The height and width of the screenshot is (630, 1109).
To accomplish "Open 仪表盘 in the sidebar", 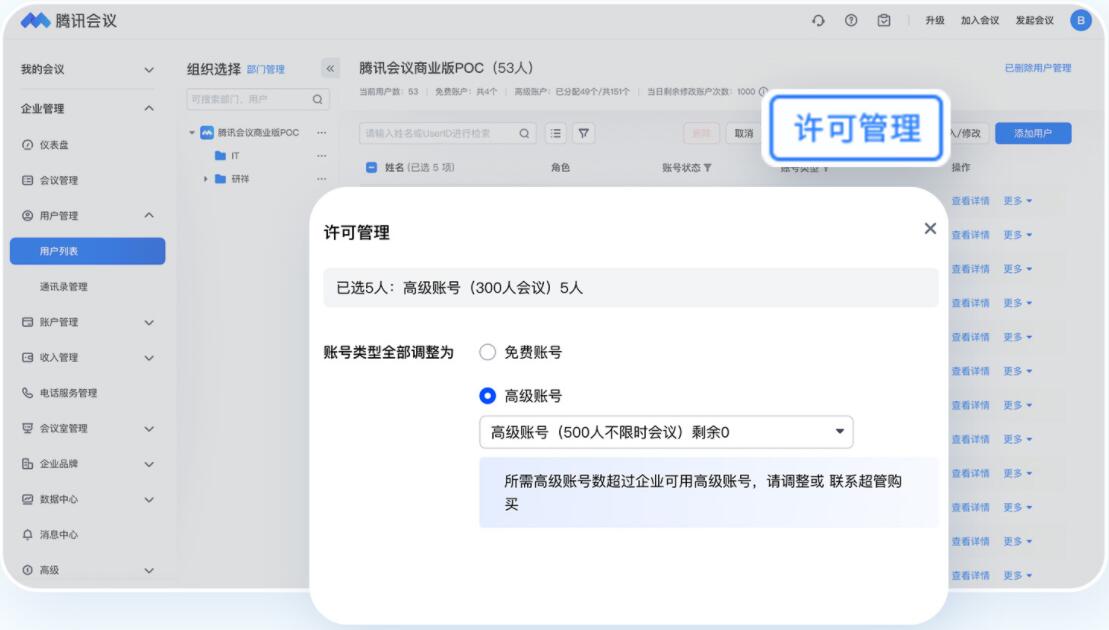I will pos(54,145).
